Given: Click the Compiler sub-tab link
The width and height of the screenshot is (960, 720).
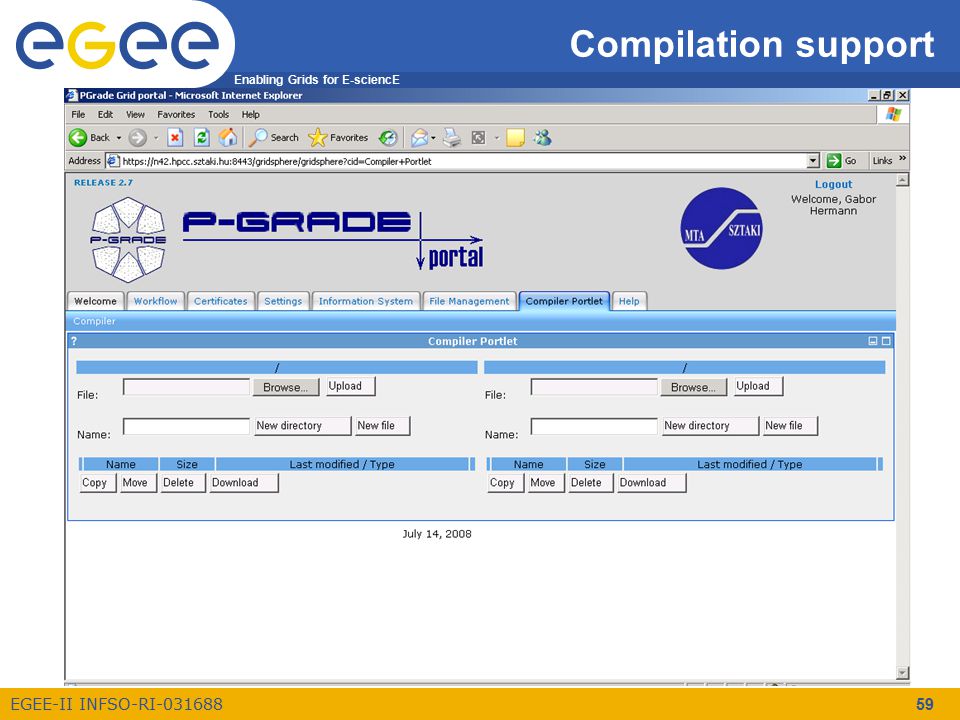Looking at the screenshot, I should 94,321.
